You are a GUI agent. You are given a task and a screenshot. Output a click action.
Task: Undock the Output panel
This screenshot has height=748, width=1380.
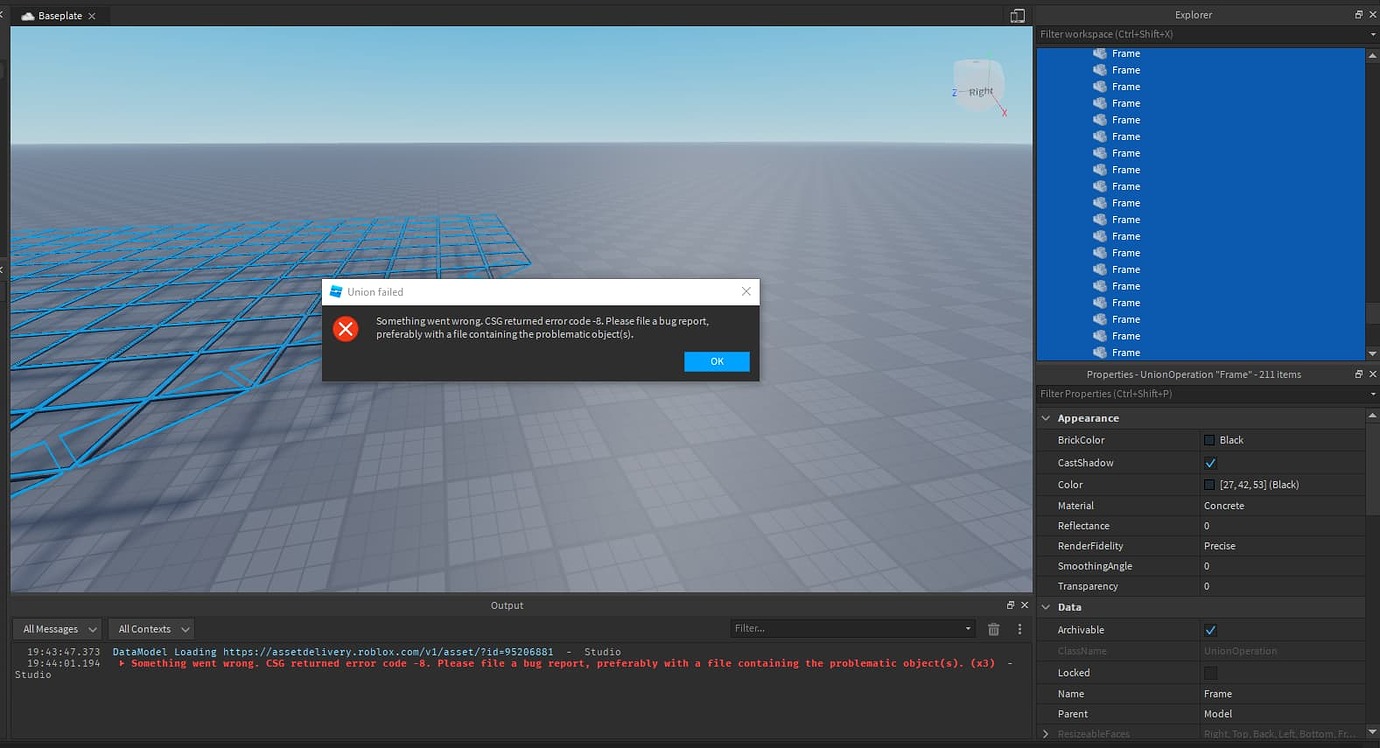tap(1010, 605)
